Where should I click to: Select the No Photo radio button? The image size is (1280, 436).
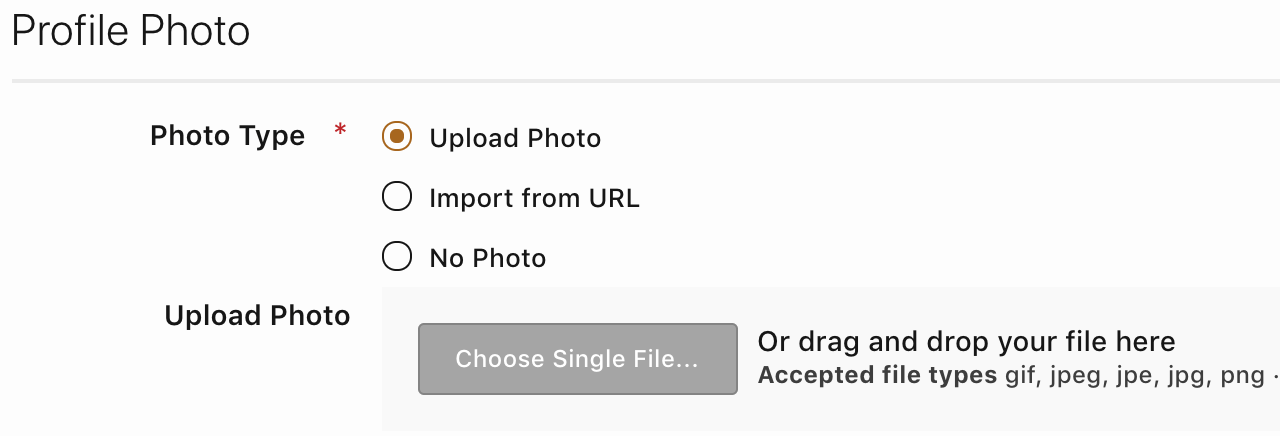coord(397,258)
